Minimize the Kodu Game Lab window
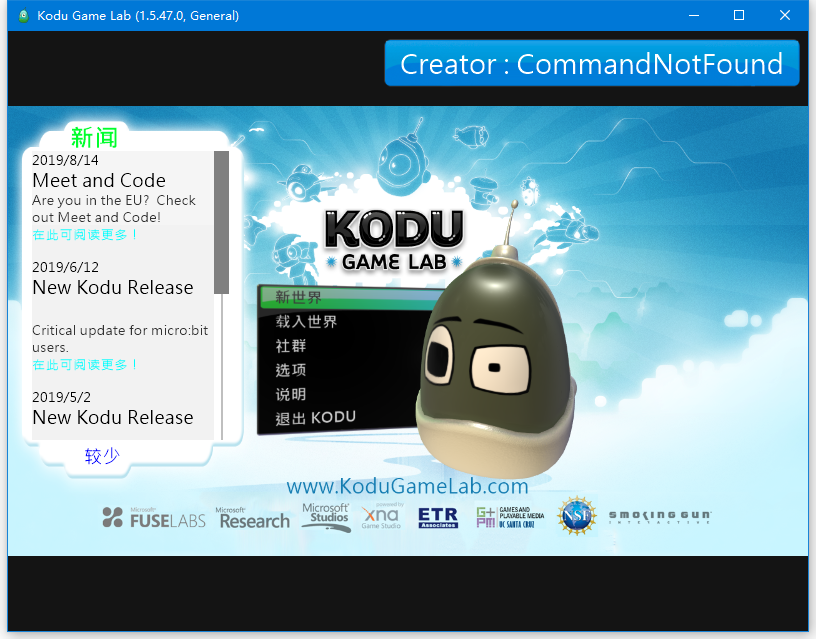The height and width of the screenshot is (639, 816). (694, 16)
